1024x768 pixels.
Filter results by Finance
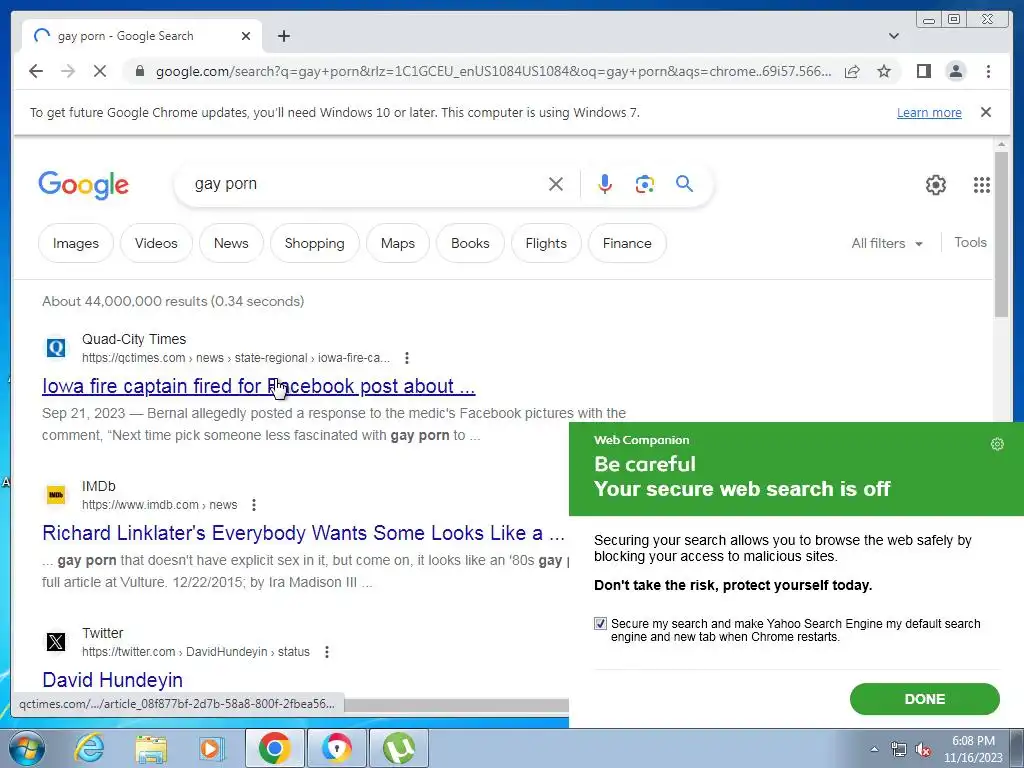click(627, 244)
